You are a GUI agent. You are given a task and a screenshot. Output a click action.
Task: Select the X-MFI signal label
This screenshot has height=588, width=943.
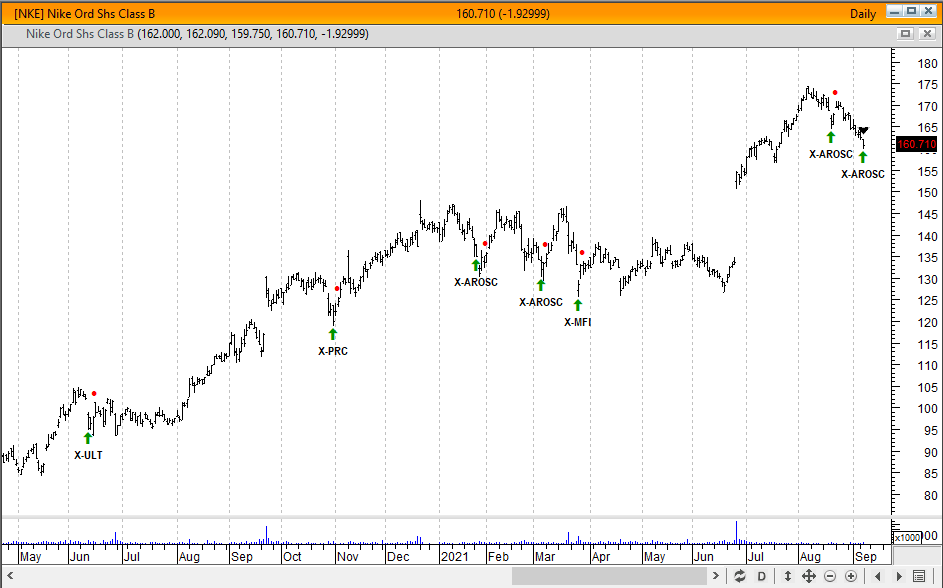point(577,322)
